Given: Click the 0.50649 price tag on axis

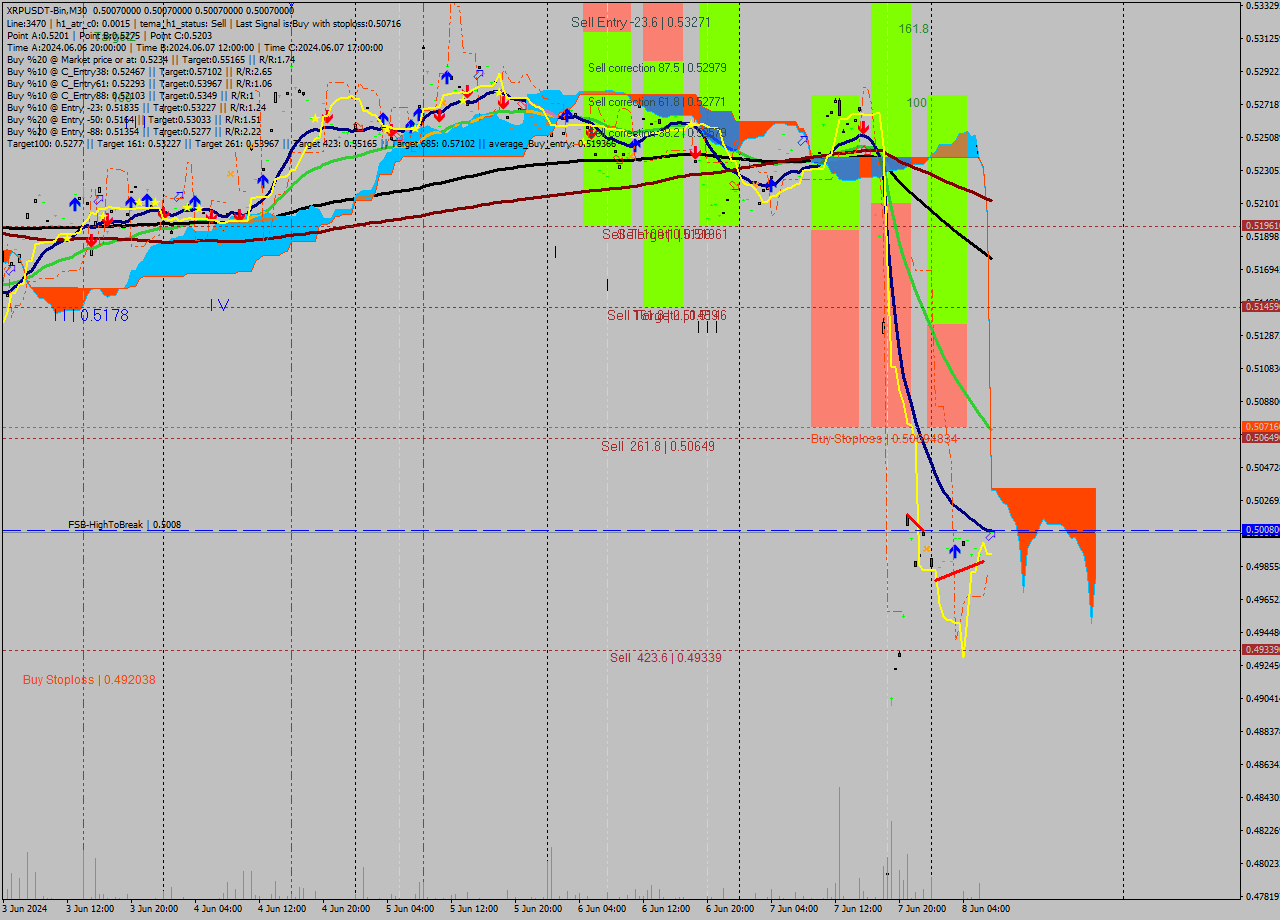Looking at the screenshot, I should [1260, 438].
